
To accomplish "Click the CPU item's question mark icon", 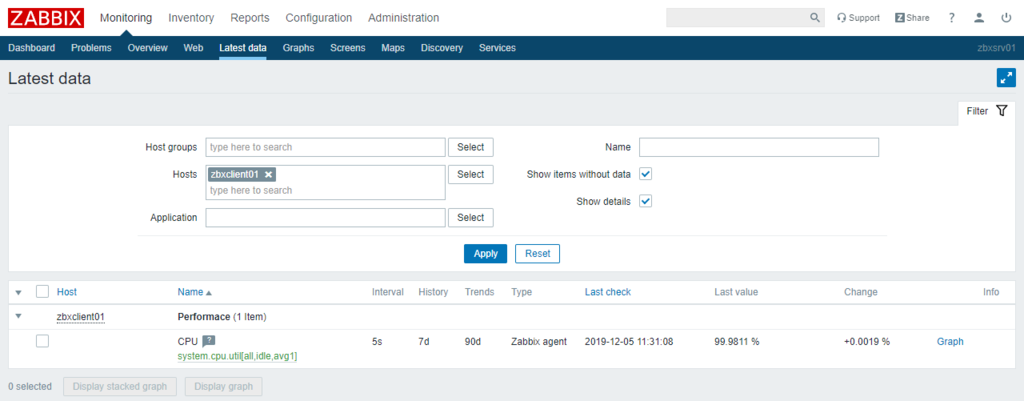I will click(x=209, y=341).
